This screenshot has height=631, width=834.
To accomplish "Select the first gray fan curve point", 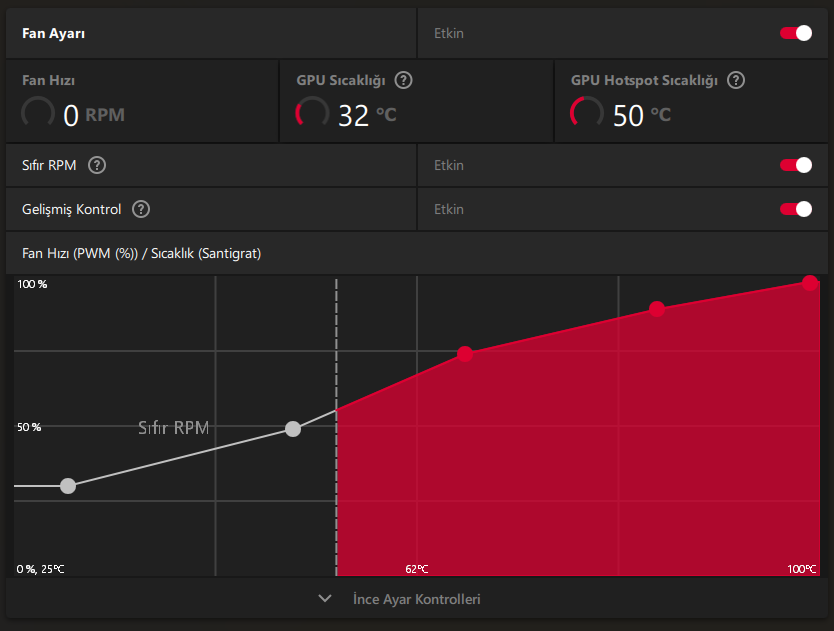I will [x=68, y=486].
